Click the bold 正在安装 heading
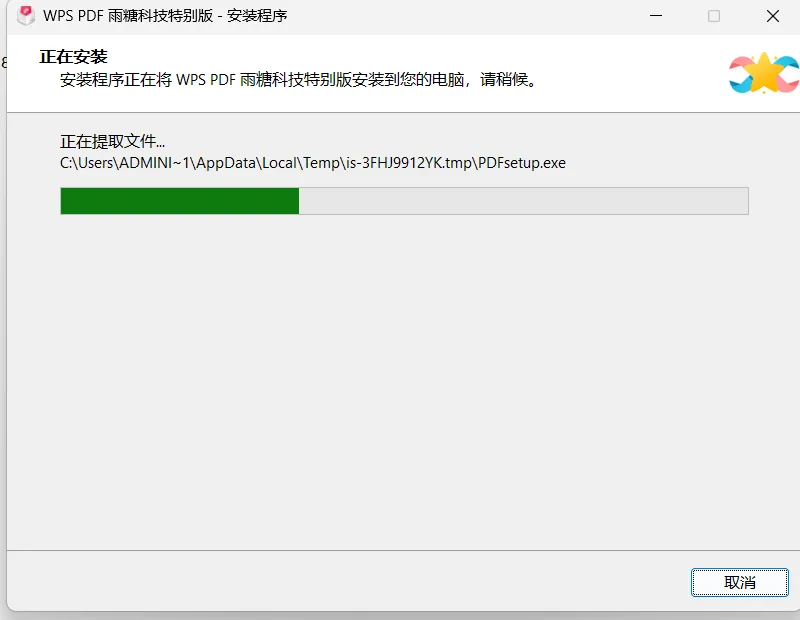Image resolution: width=800 pixels, height=620 pixels. (73, 57)
